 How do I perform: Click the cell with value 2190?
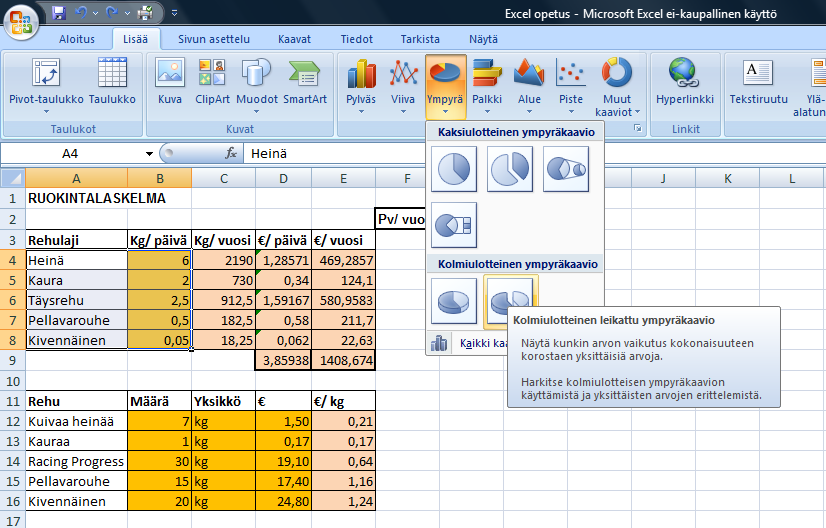coord(224,260)
